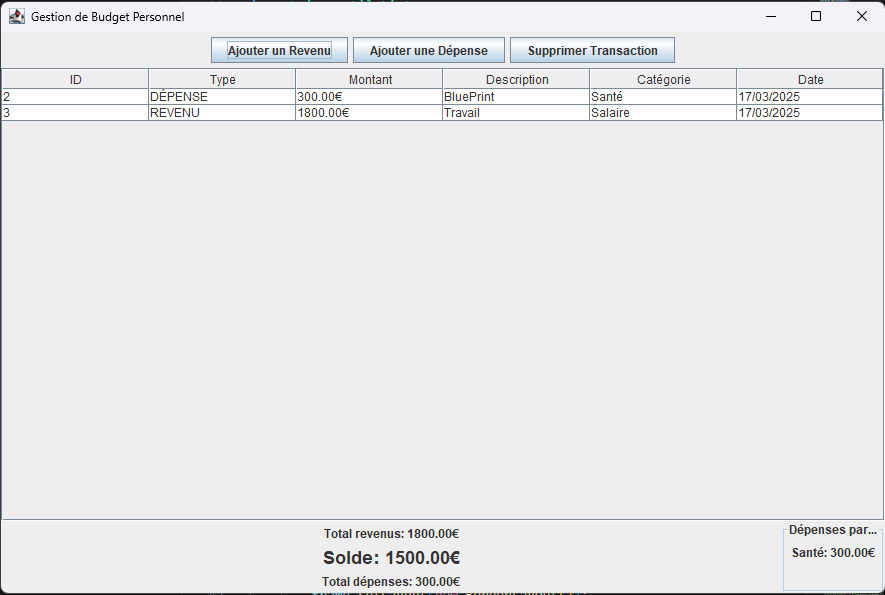Sort by the Montant column header
Image resolution: width=885 pixels, height=595 pixels.
coord(370,79)
